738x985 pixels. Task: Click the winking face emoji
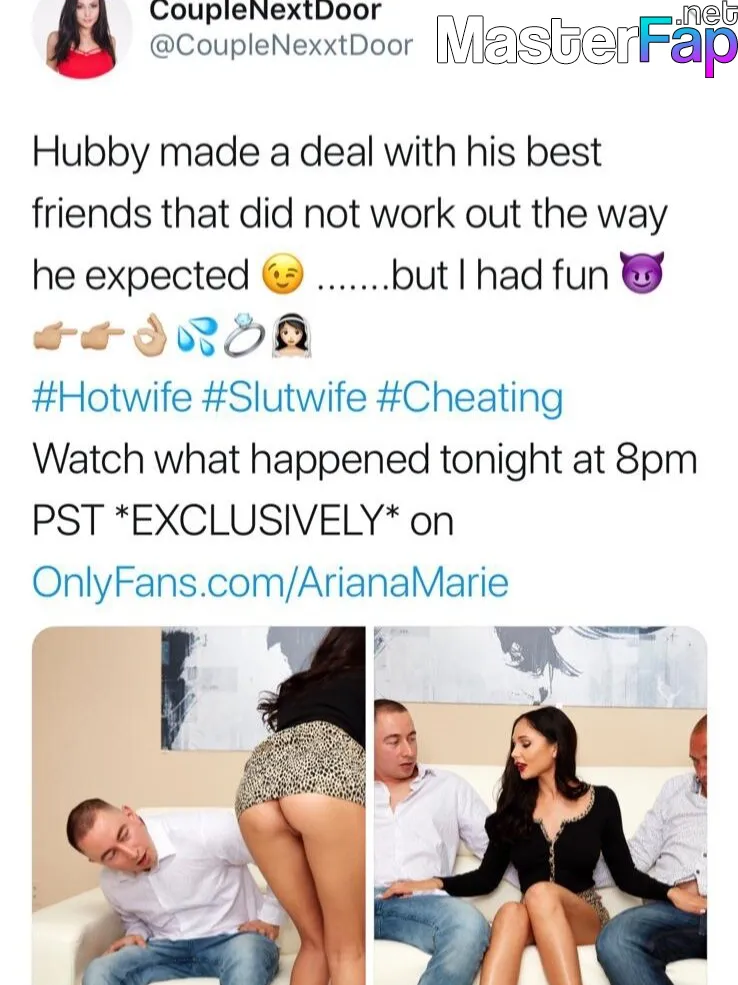click(283, 276)
